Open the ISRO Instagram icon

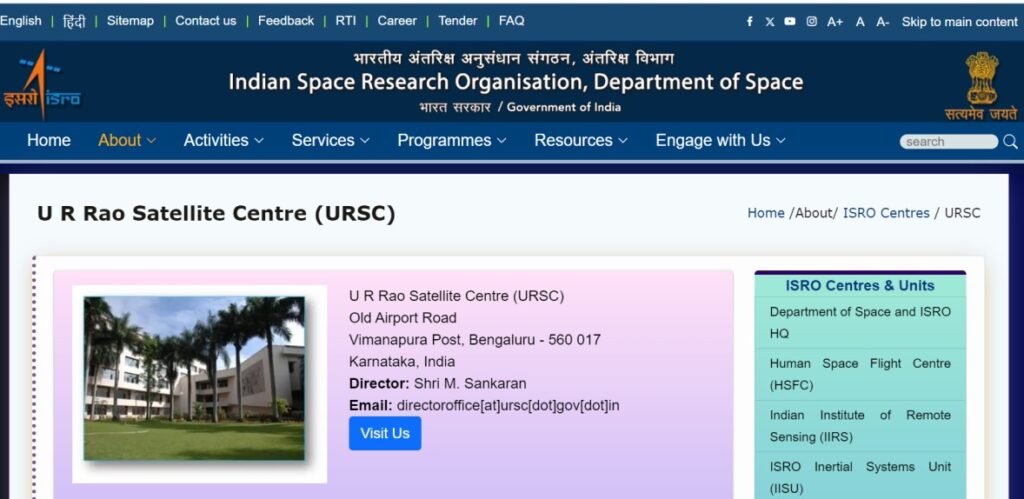(812, 21)
